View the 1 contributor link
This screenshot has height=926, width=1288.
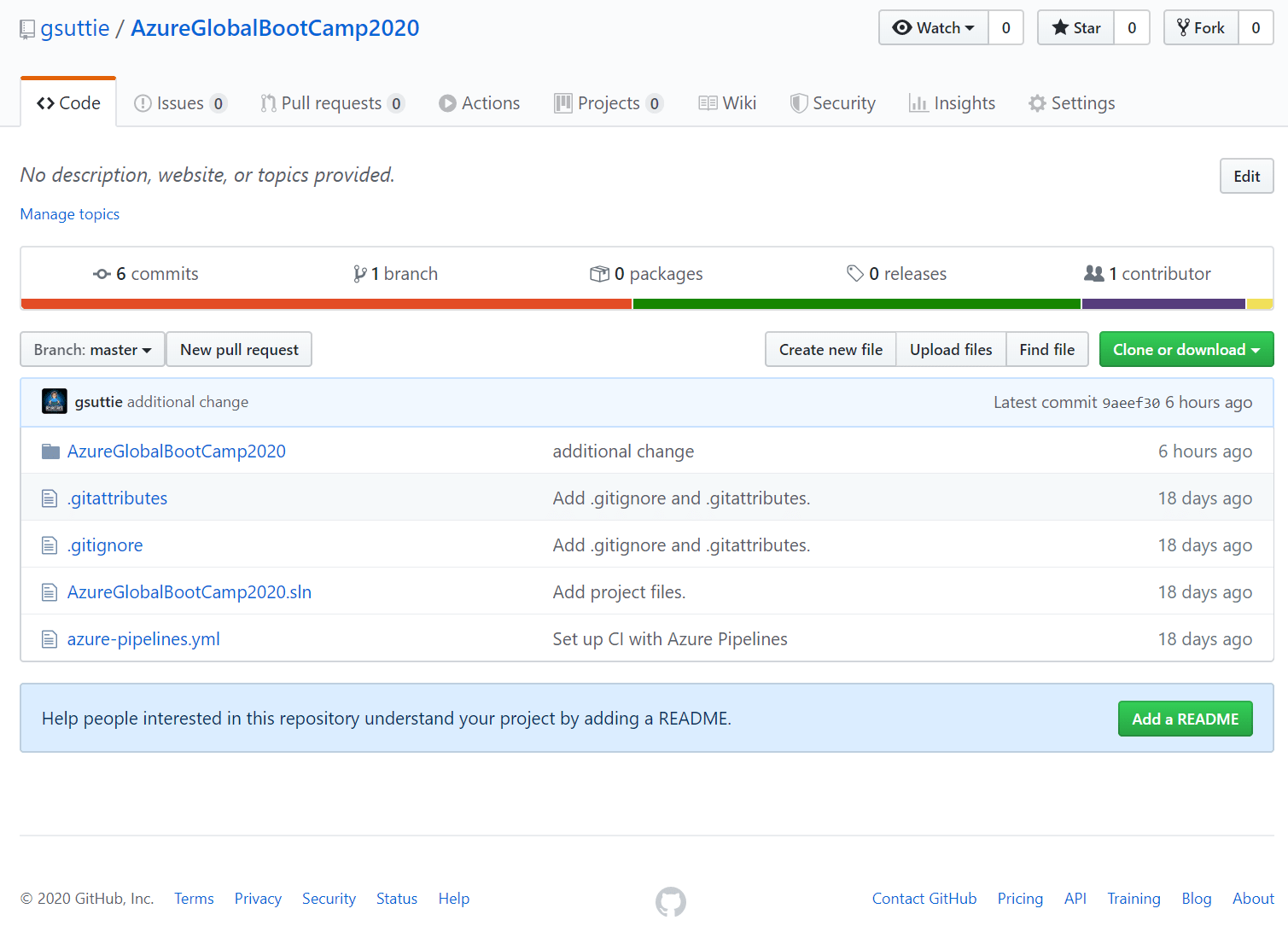(1147, 274)
